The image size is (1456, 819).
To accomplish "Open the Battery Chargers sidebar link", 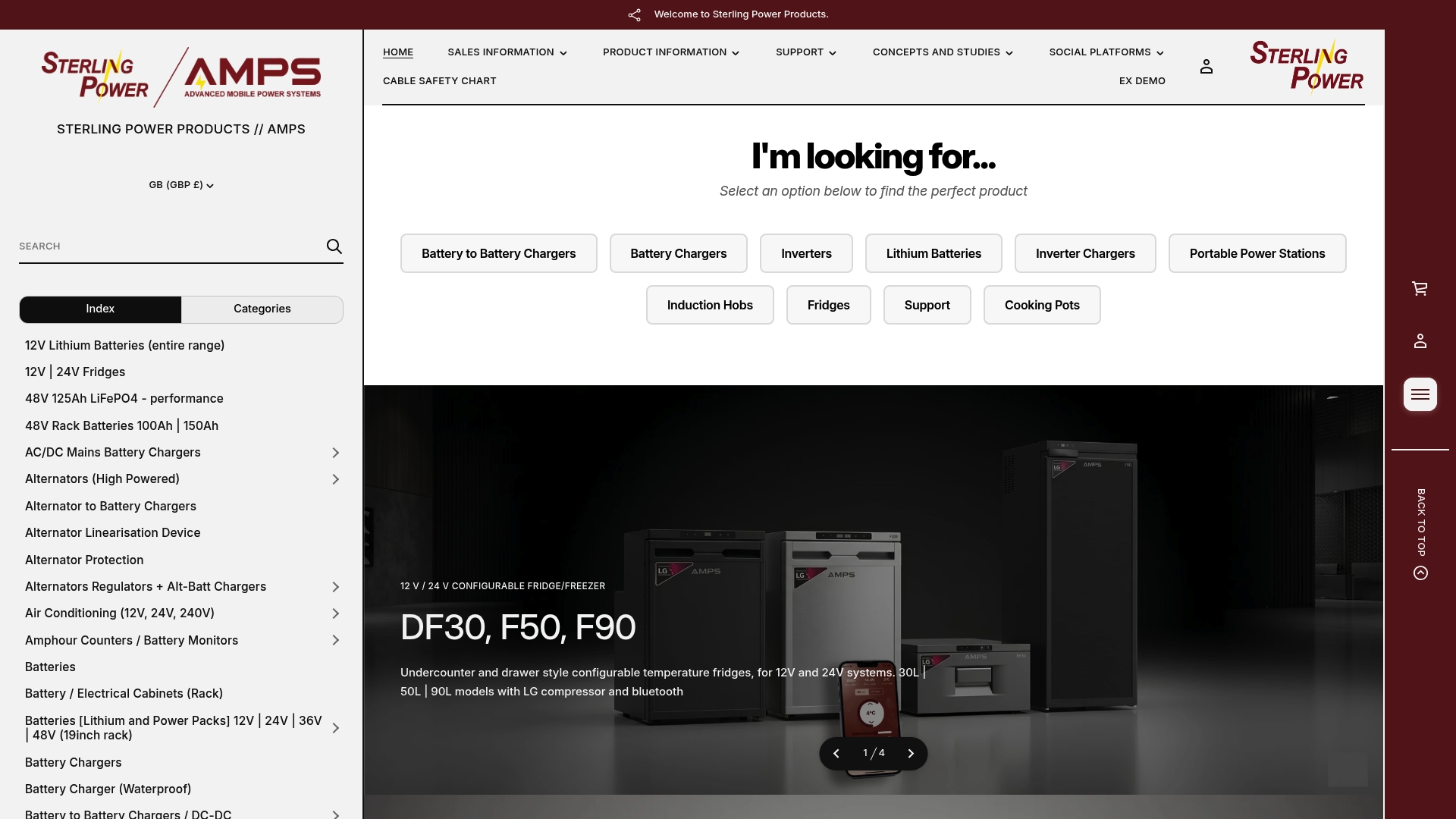I will click(x=74, y=763).
